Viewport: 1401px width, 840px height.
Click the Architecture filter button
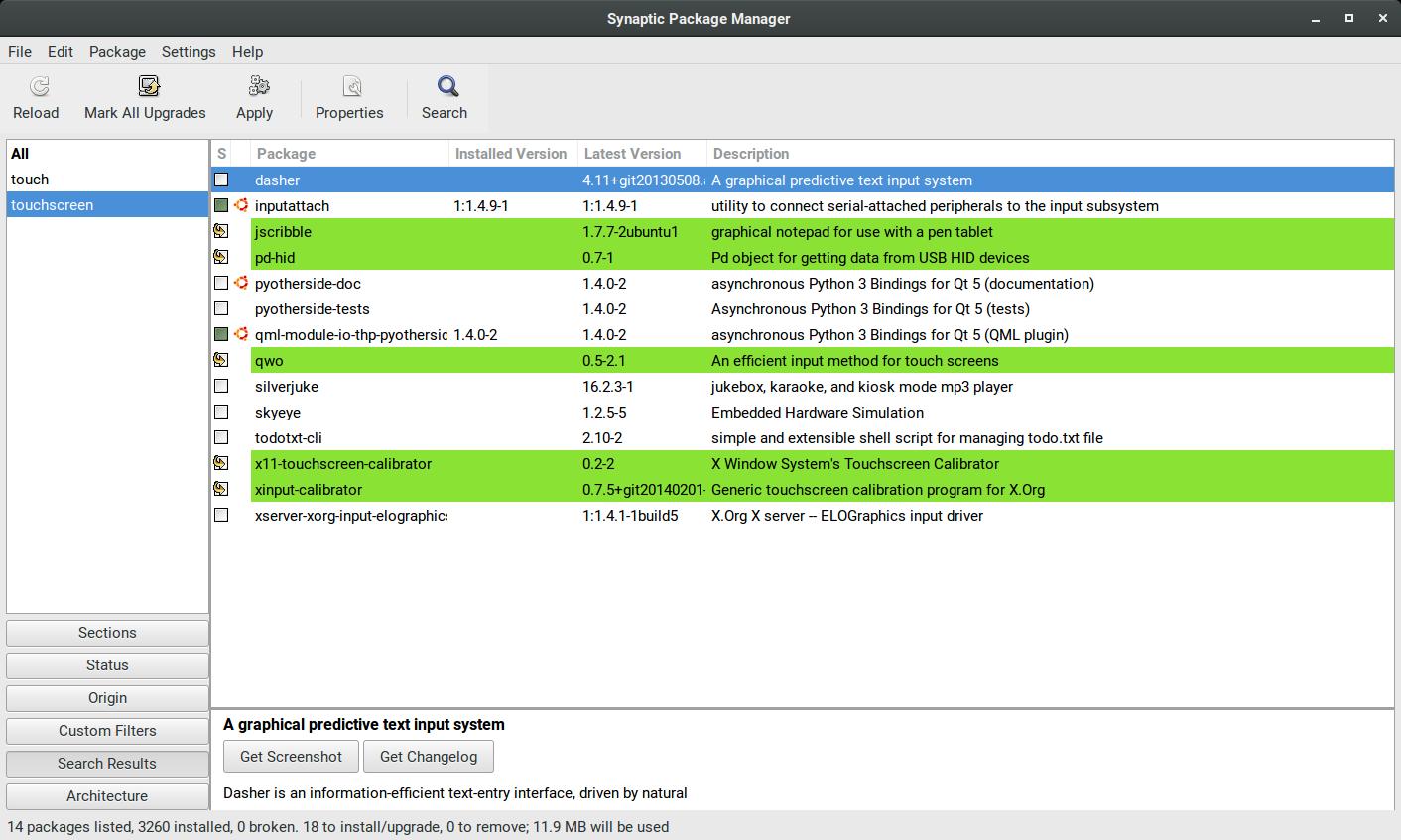[x=107, y=796]
